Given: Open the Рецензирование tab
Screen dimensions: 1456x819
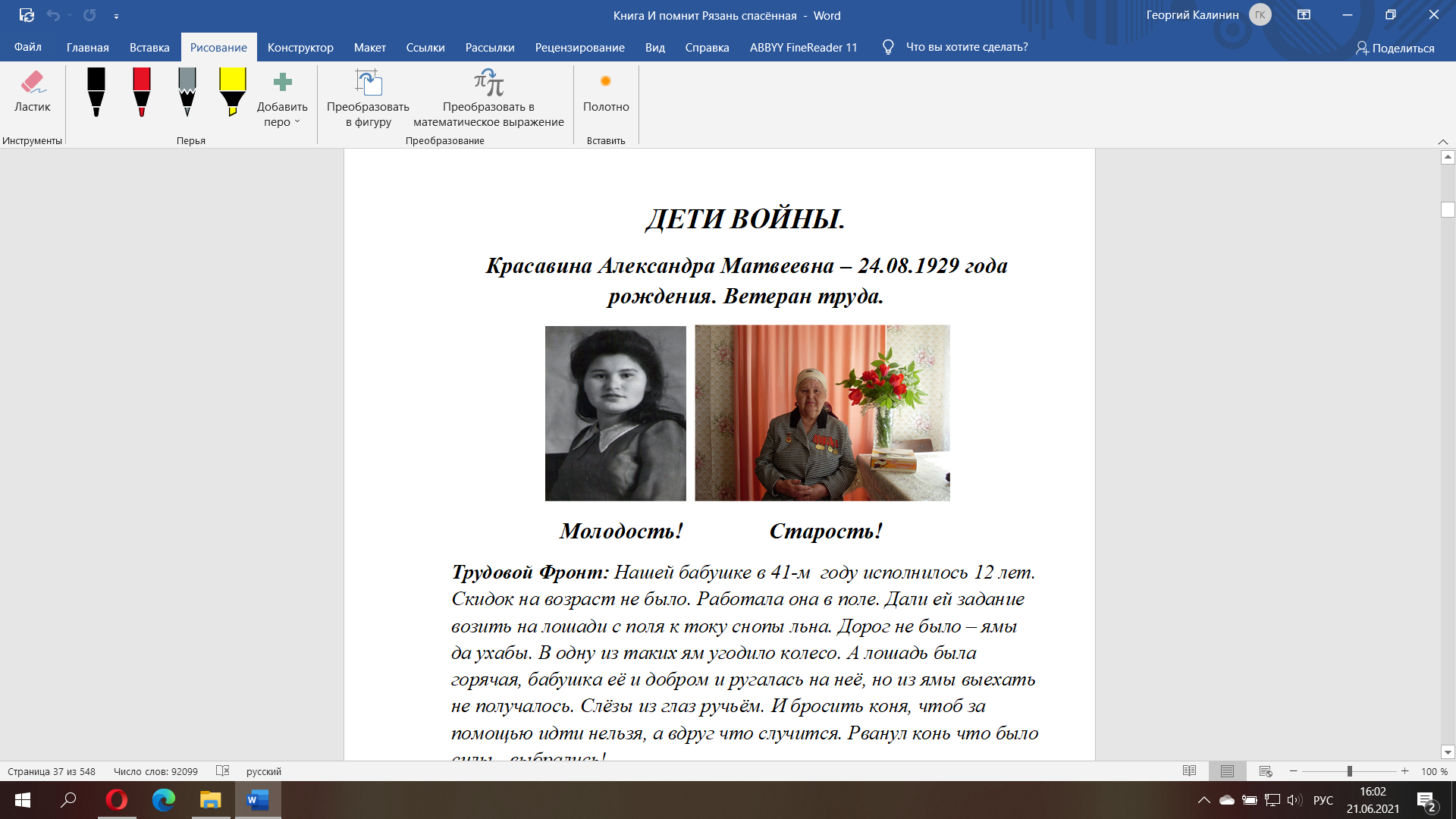Looking at the screenshot, I should (580, 47).
